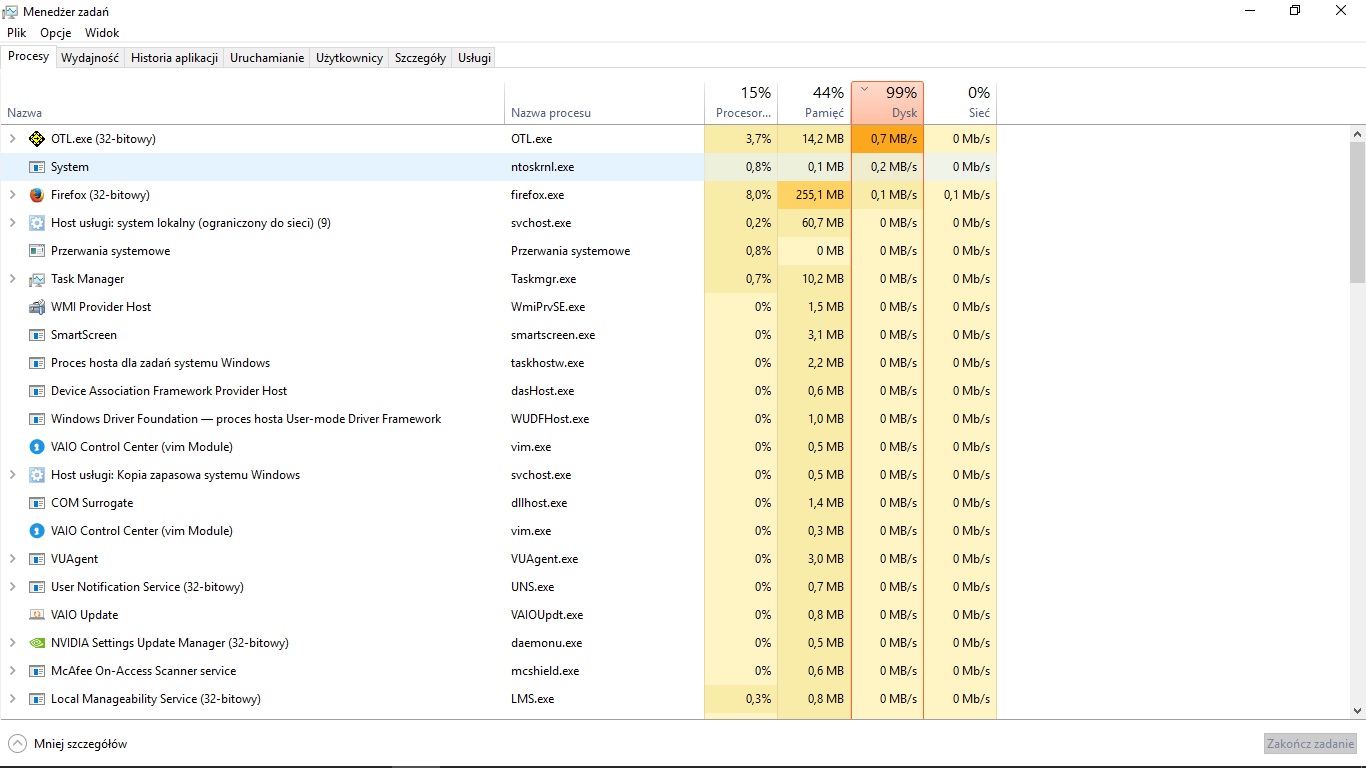Select the mcshield.exe process name

[x=545, y=671]
